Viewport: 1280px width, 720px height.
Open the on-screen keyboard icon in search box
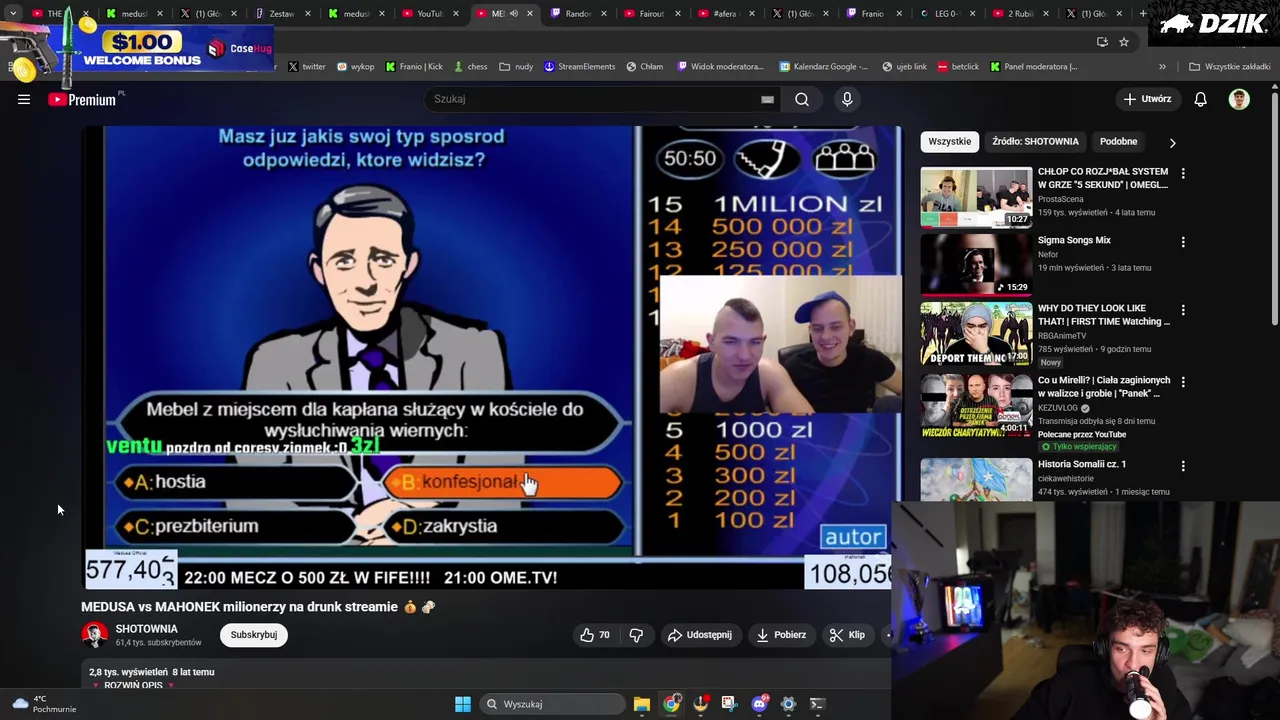click(767, 99)
